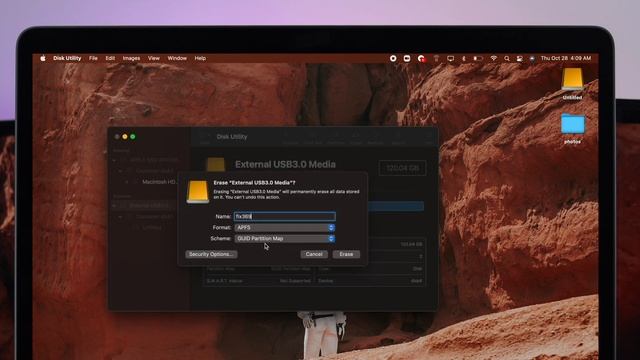
Task: Open the View menu
Action: coord(153,58)
